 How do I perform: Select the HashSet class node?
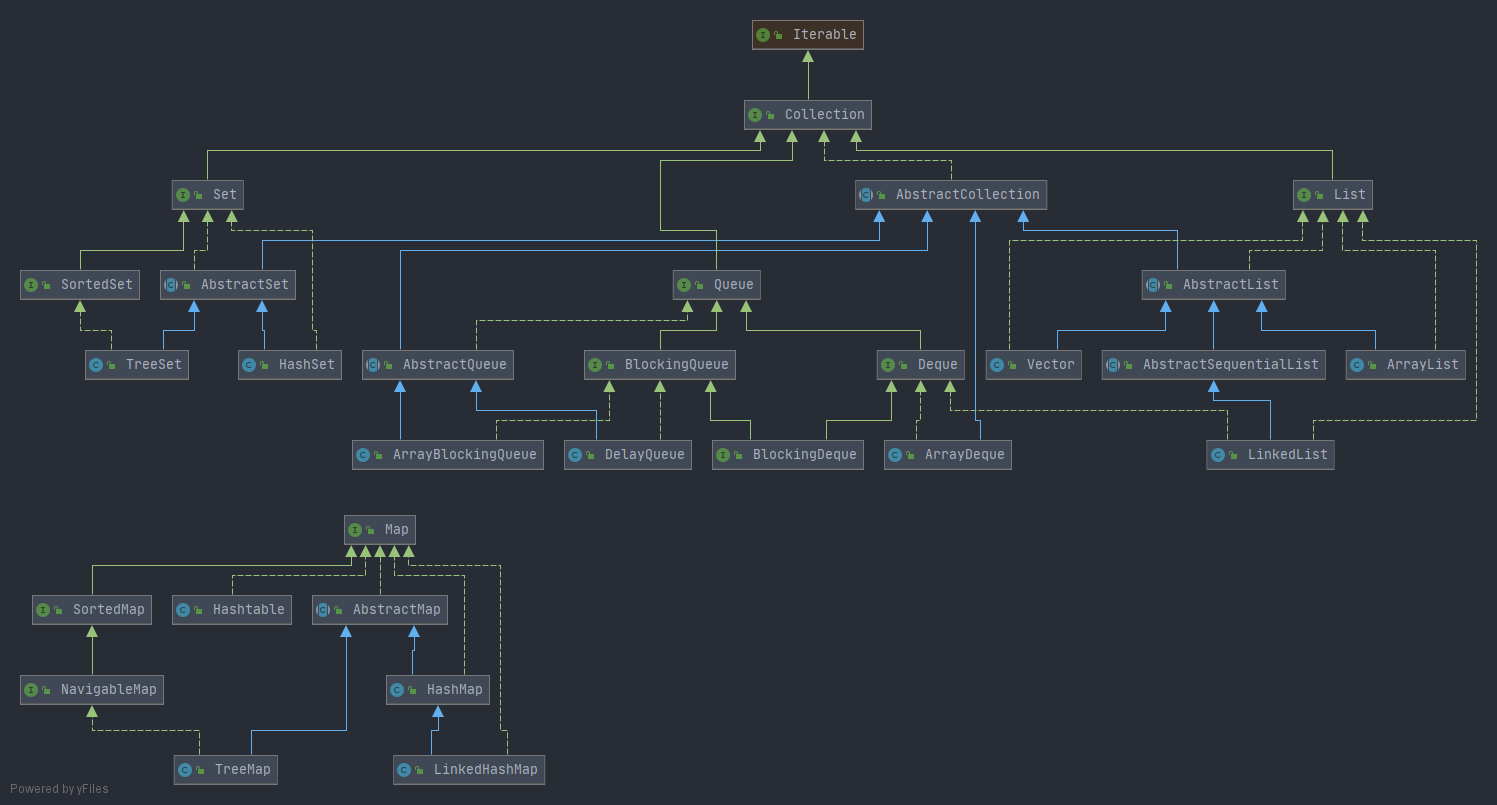click(290, 365)
